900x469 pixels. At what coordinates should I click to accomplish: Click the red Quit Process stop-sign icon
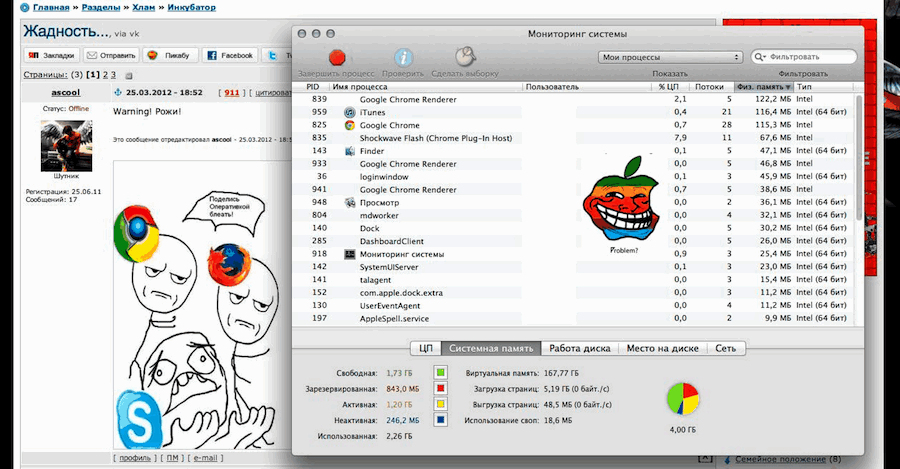pyautogui.click(x=337, y=57)
